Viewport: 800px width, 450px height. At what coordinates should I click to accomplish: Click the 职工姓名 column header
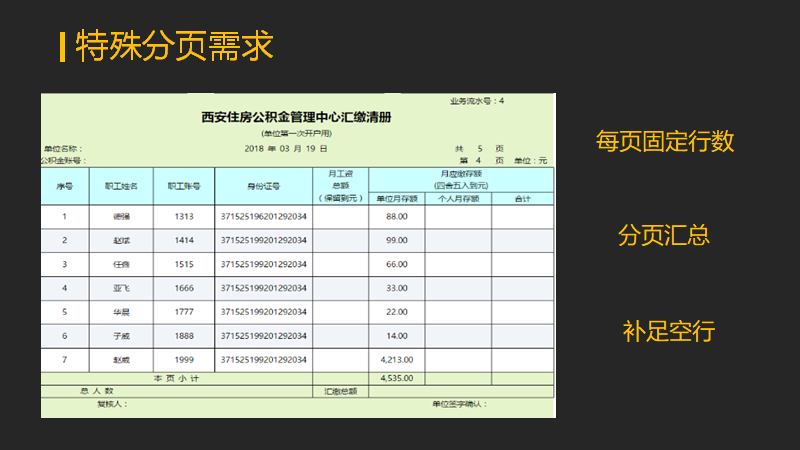coord(121,186)
